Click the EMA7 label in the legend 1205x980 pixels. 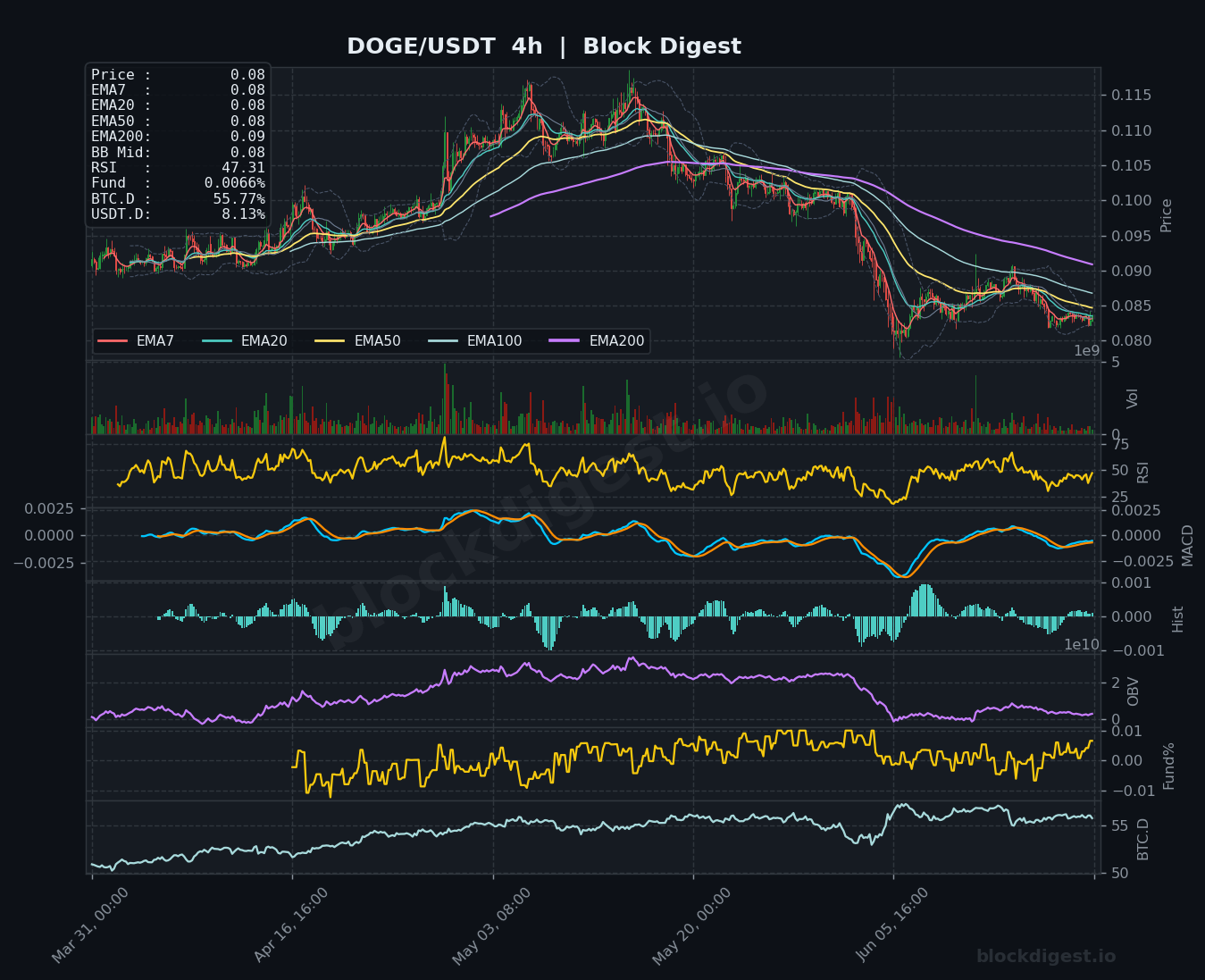[155, 341]
